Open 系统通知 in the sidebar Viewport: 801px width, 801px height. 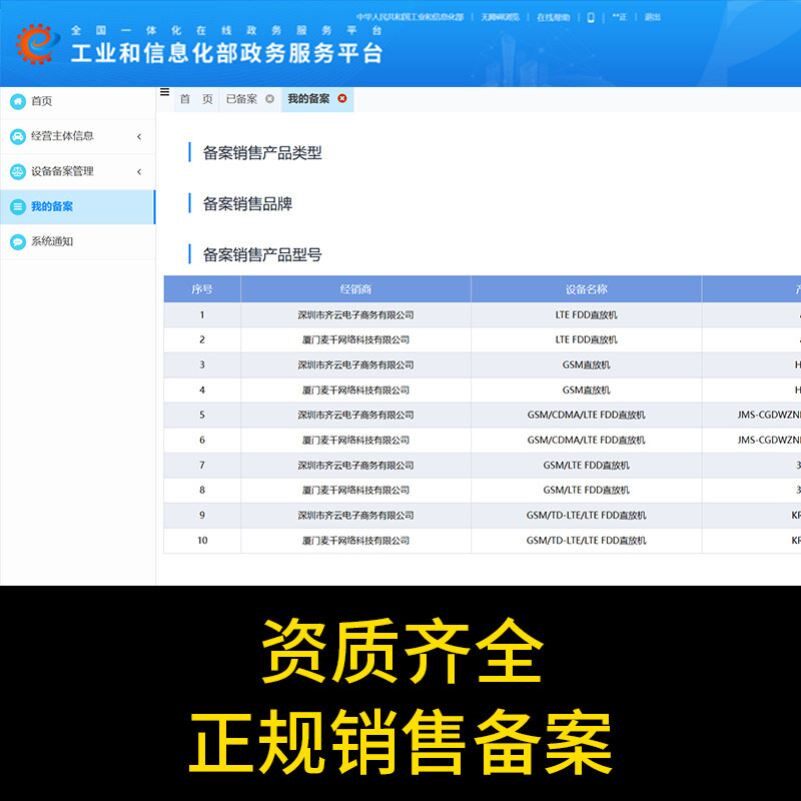click(78, 242)
